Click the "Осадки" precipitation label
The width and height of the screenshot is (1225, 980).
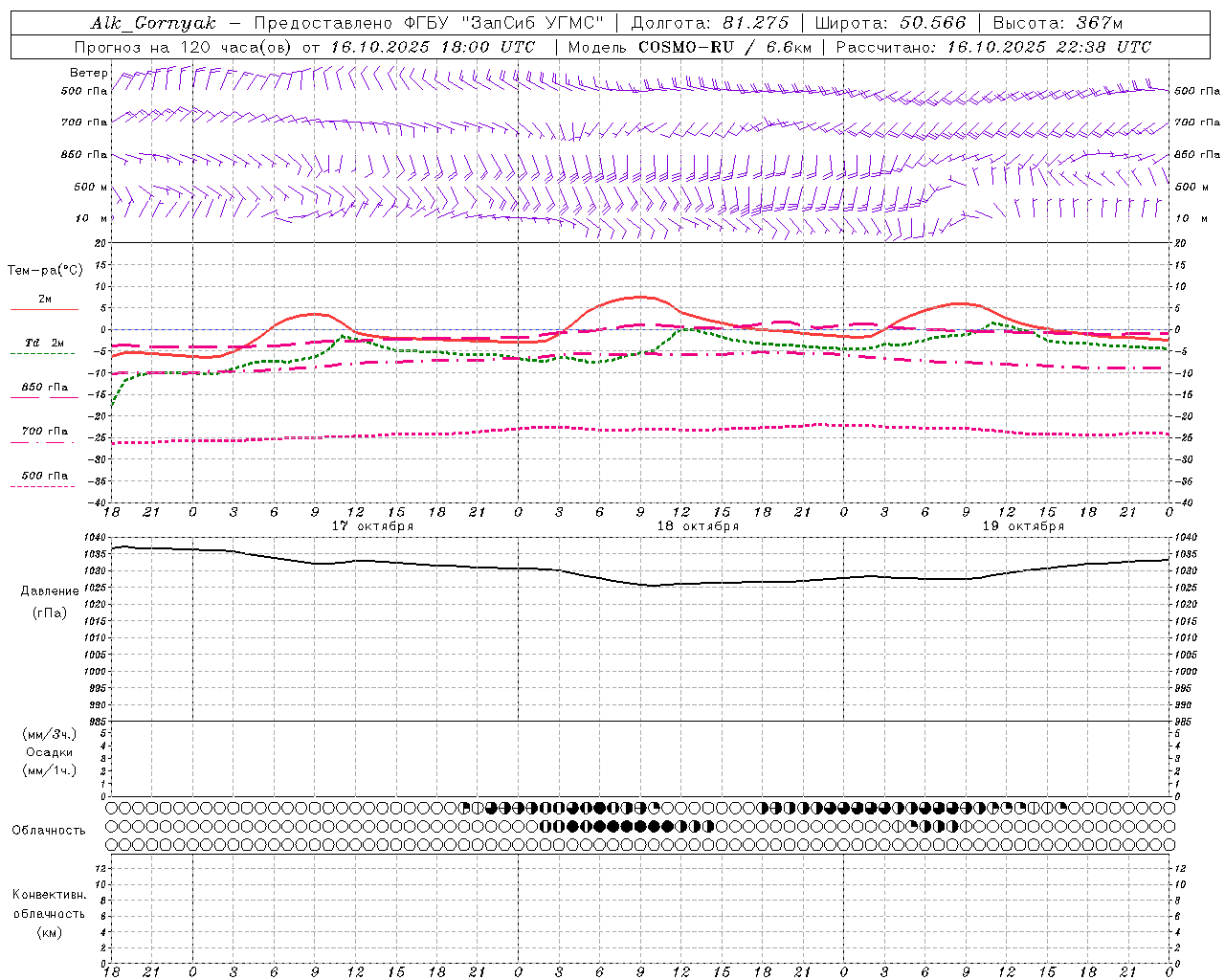click(50, 752)
